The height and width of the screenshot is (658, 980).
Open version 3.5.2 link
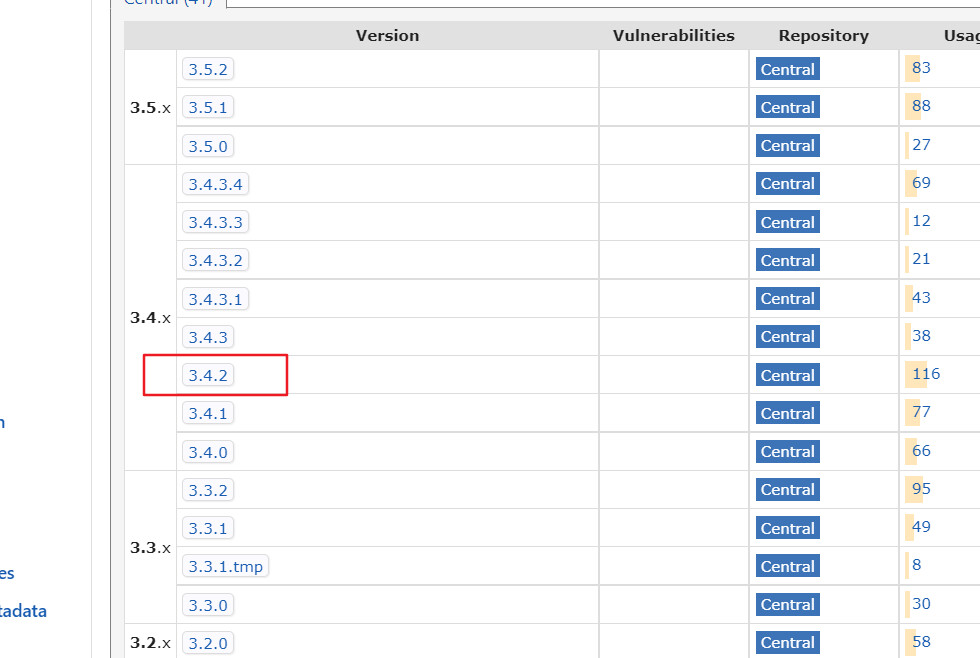tap(208, 69)
